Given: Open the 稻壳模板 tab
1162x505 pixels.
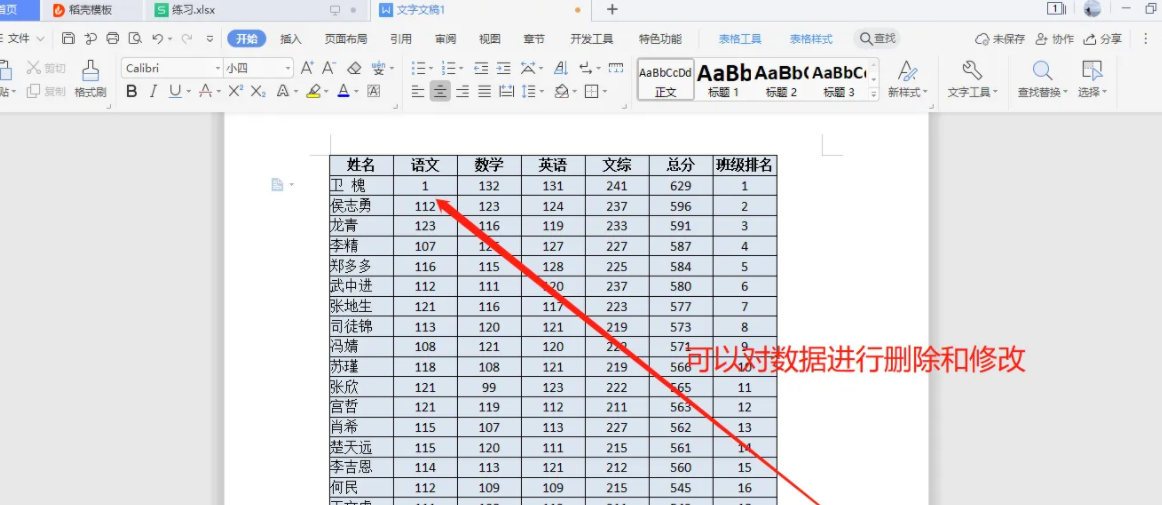Looking at the screenshot, I should [92, 10].
